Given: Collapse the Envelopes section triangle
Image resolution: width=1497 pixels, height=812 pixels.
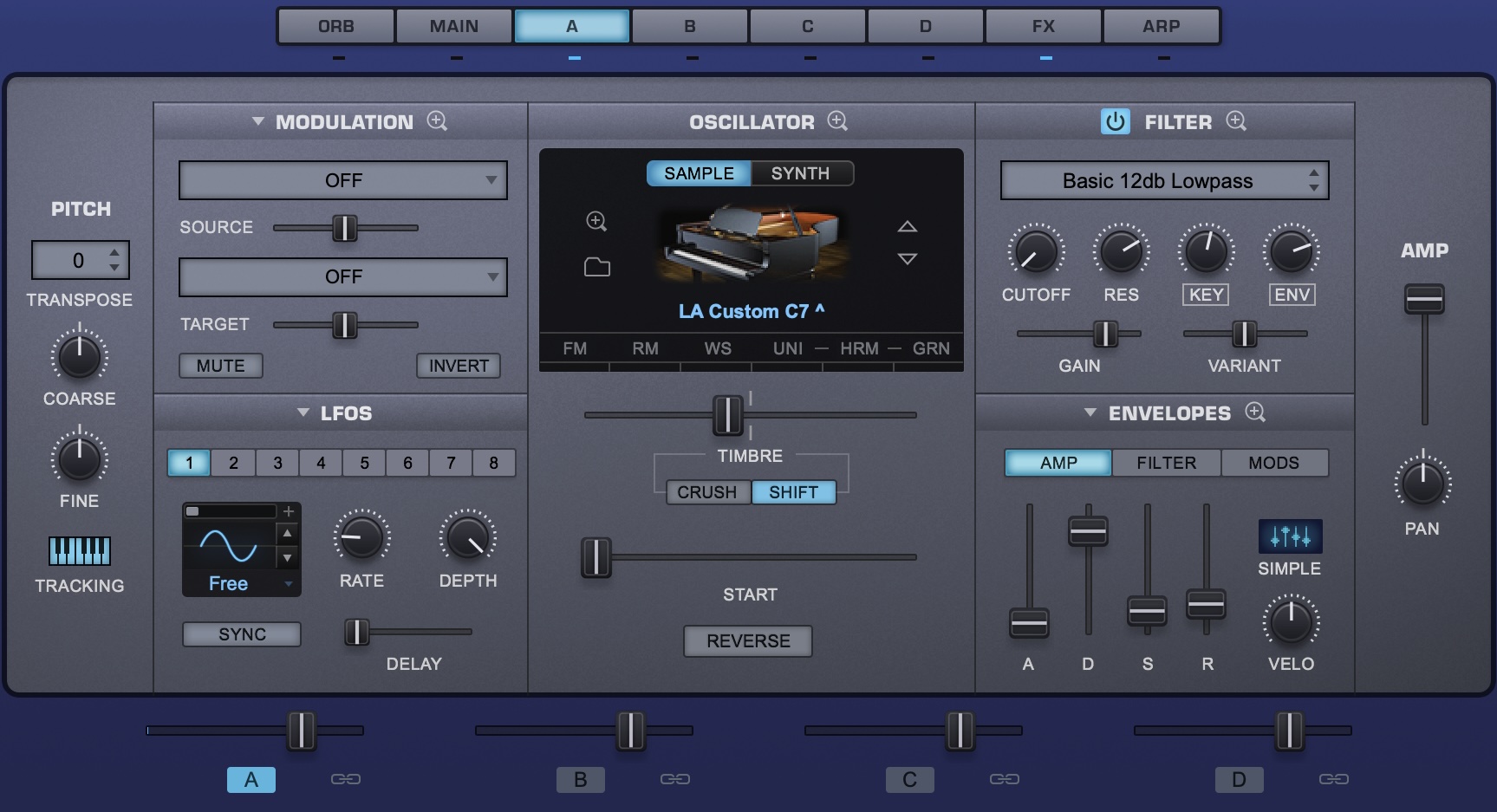Looking at the screenshot, I should tap(1090, 412).
